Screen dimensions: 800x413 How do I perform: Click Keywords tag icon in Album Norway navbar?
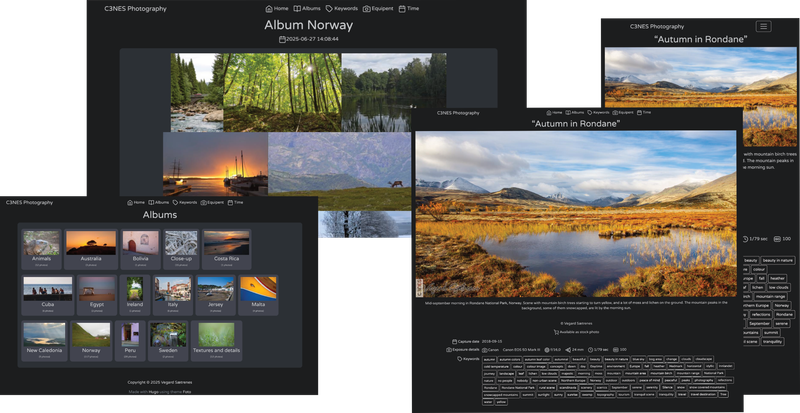point(329,9)
